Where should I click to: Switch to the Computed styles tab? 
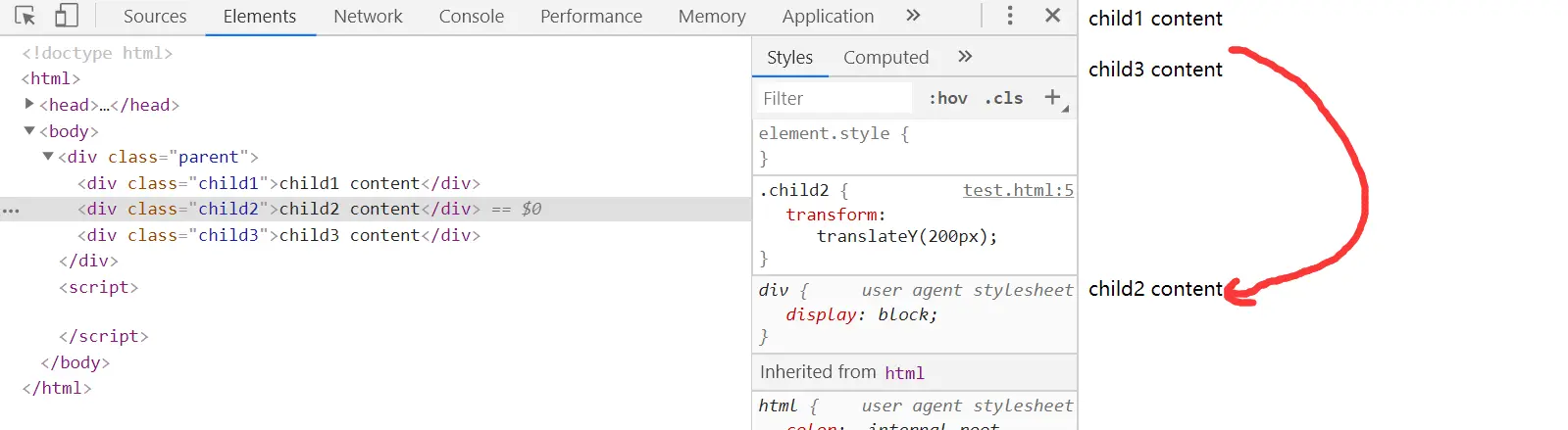885,58
